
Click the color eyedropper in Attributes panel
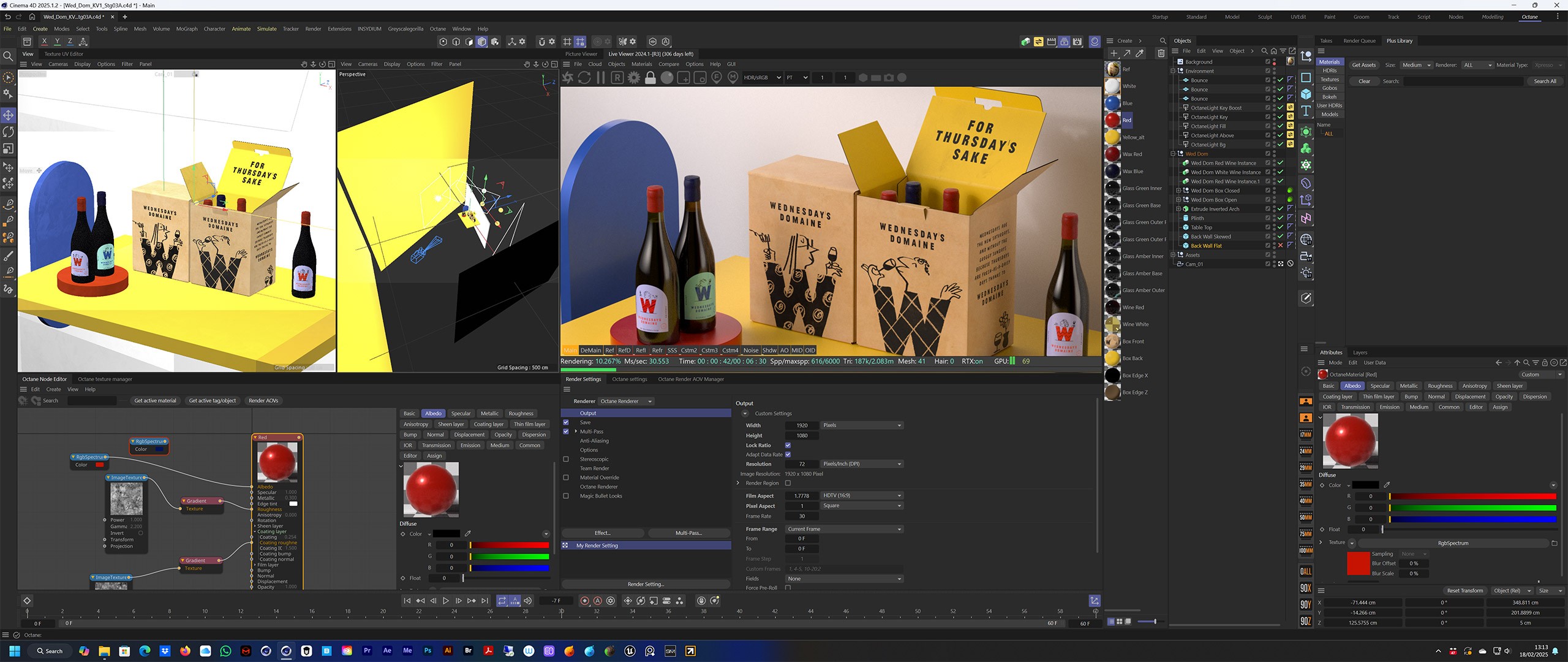pos(1387,485)
